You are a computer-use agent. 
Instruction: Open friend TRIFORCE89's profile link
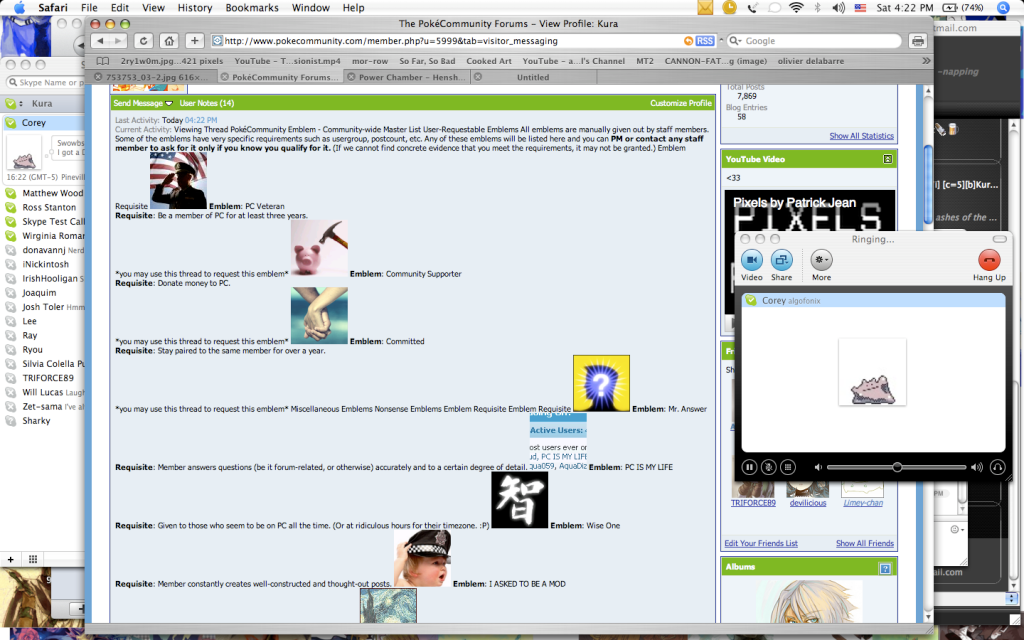tap(753, 503)
